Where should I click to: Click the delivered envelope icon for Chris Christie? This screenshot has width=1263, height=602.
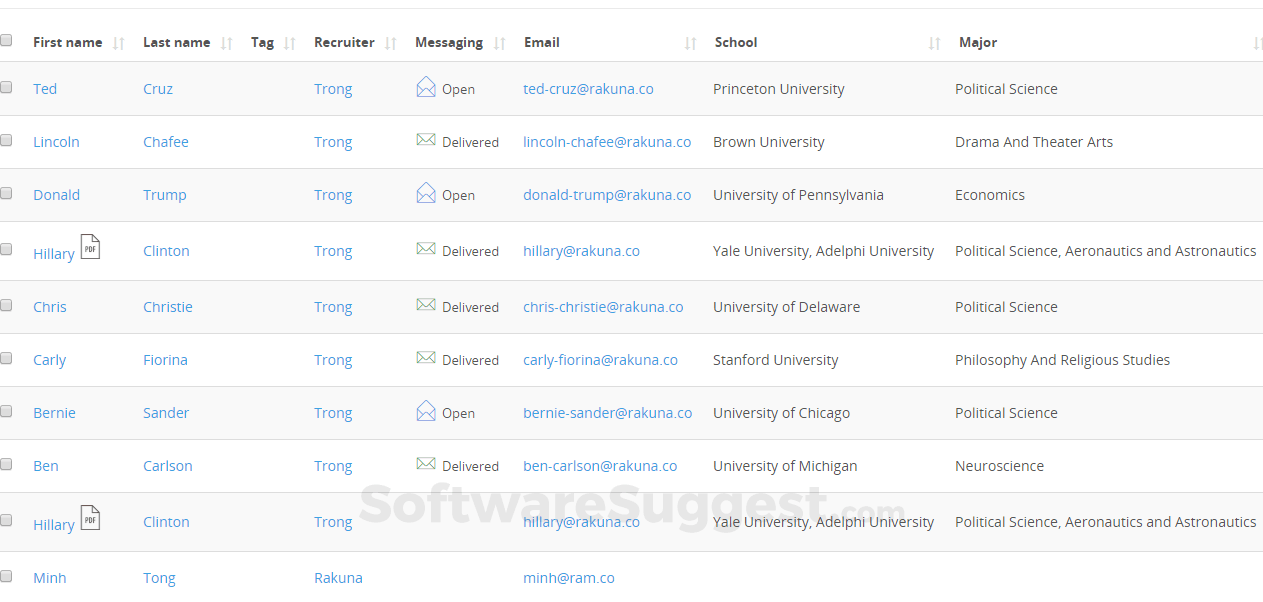point(426,305)
